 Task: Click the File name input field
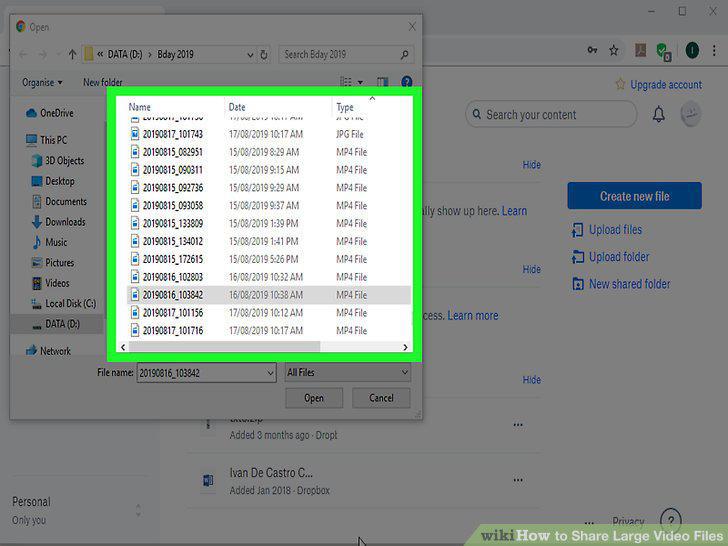(x=207, y=373)
